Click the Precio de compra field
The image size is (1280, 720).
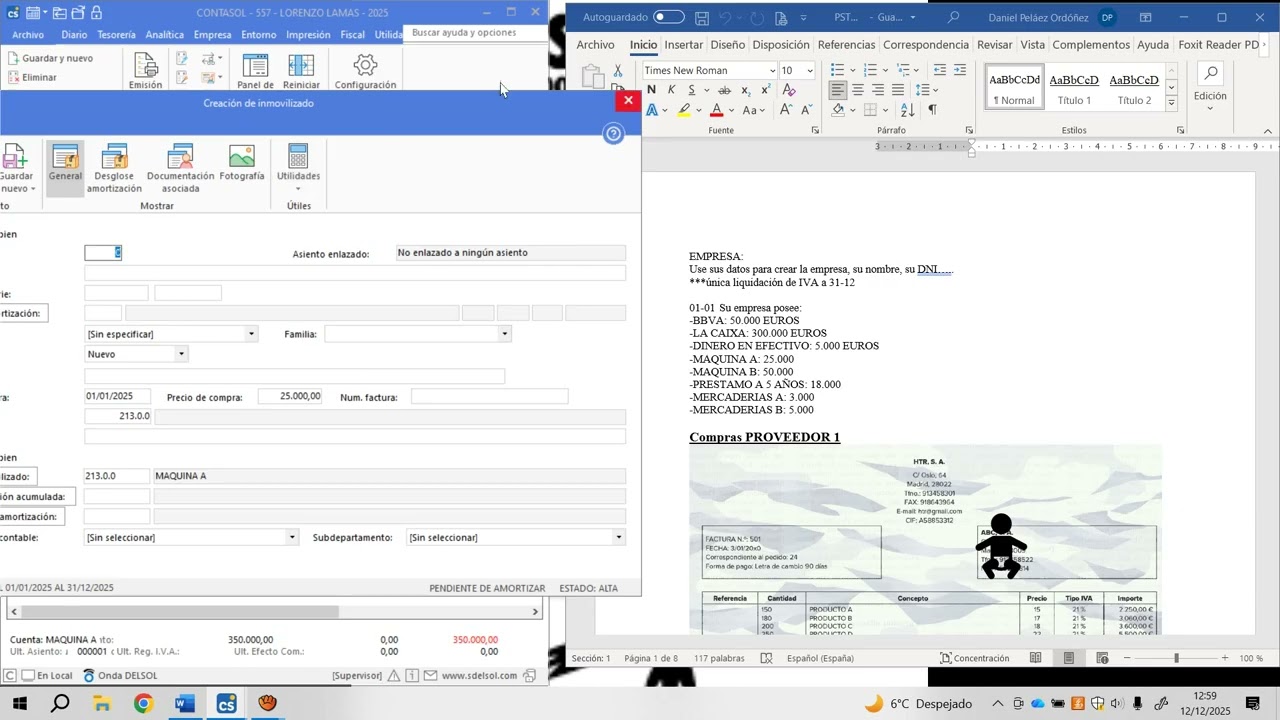[291, 397]
